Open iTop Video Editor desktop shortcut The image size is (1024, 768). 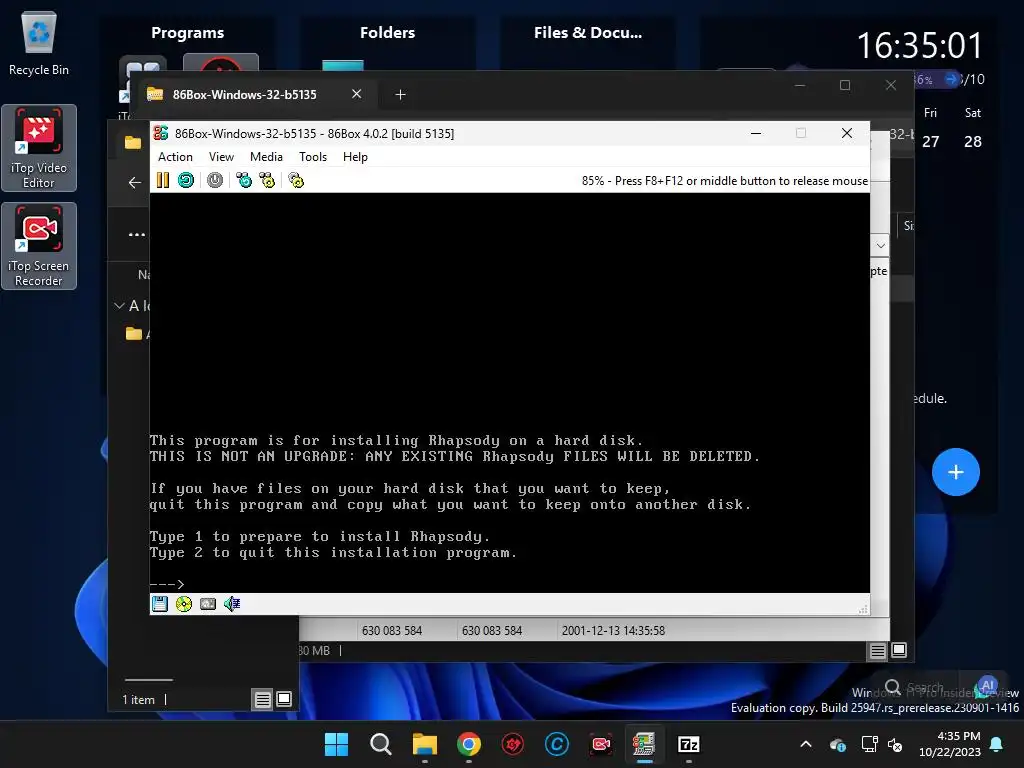(39, 148)
